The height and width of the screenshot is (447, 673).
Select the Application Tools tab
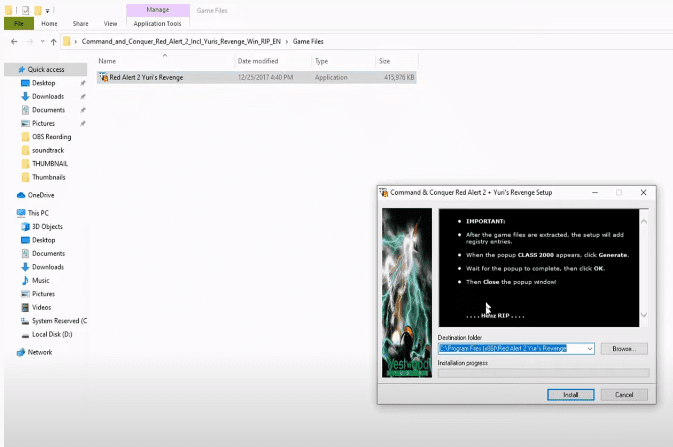point(158,24)
